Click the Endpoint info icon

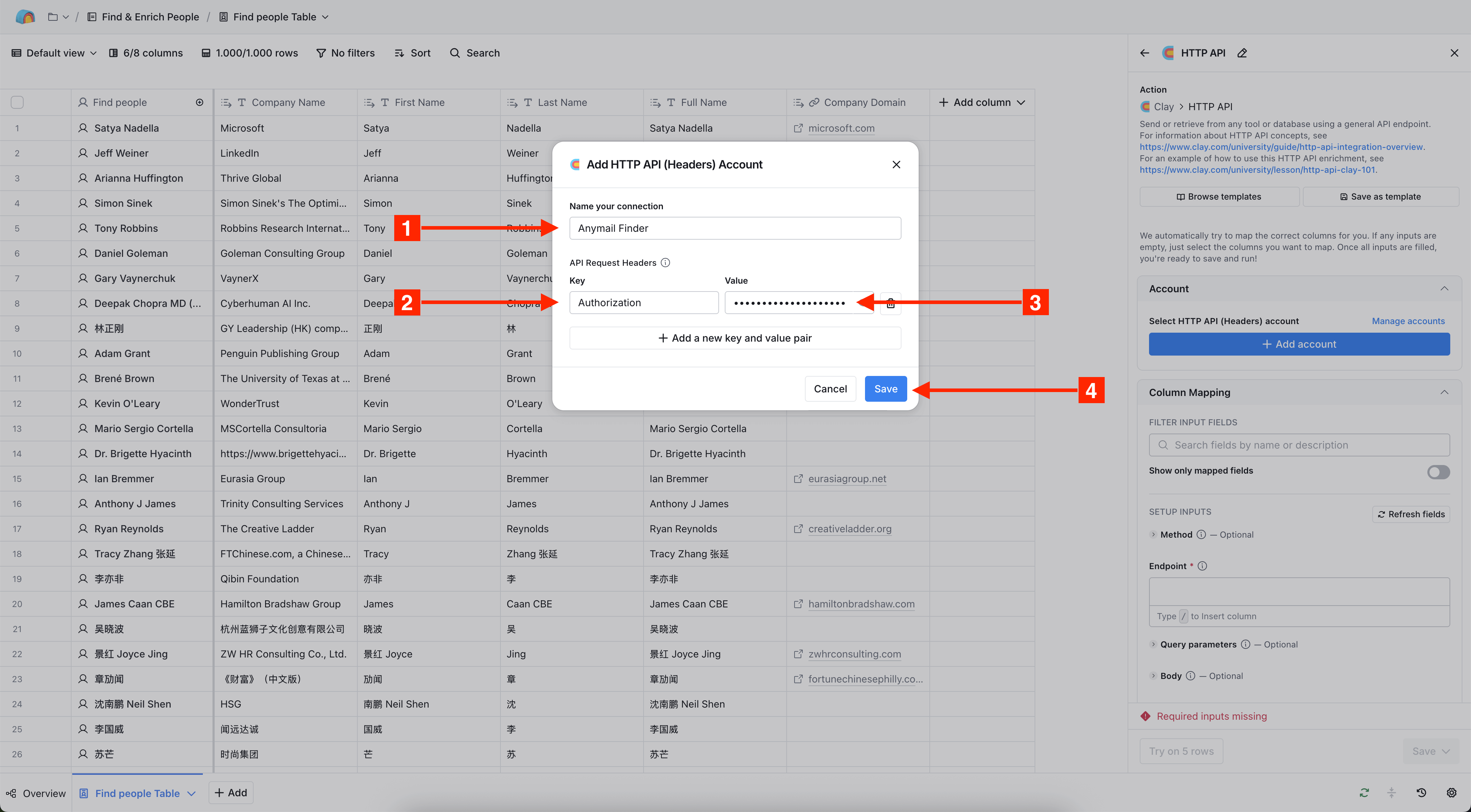click(x=1202, y=566)
